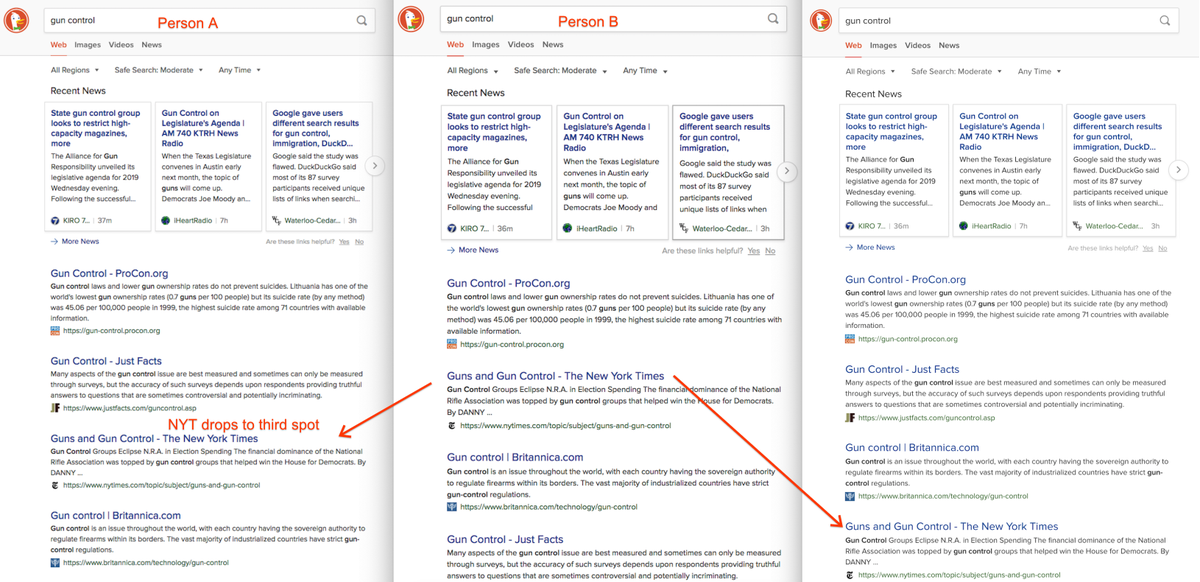The image size is (1200, 582).
Task: Open the All Regions dropdown in the middle panel
Action: point(473,71)
